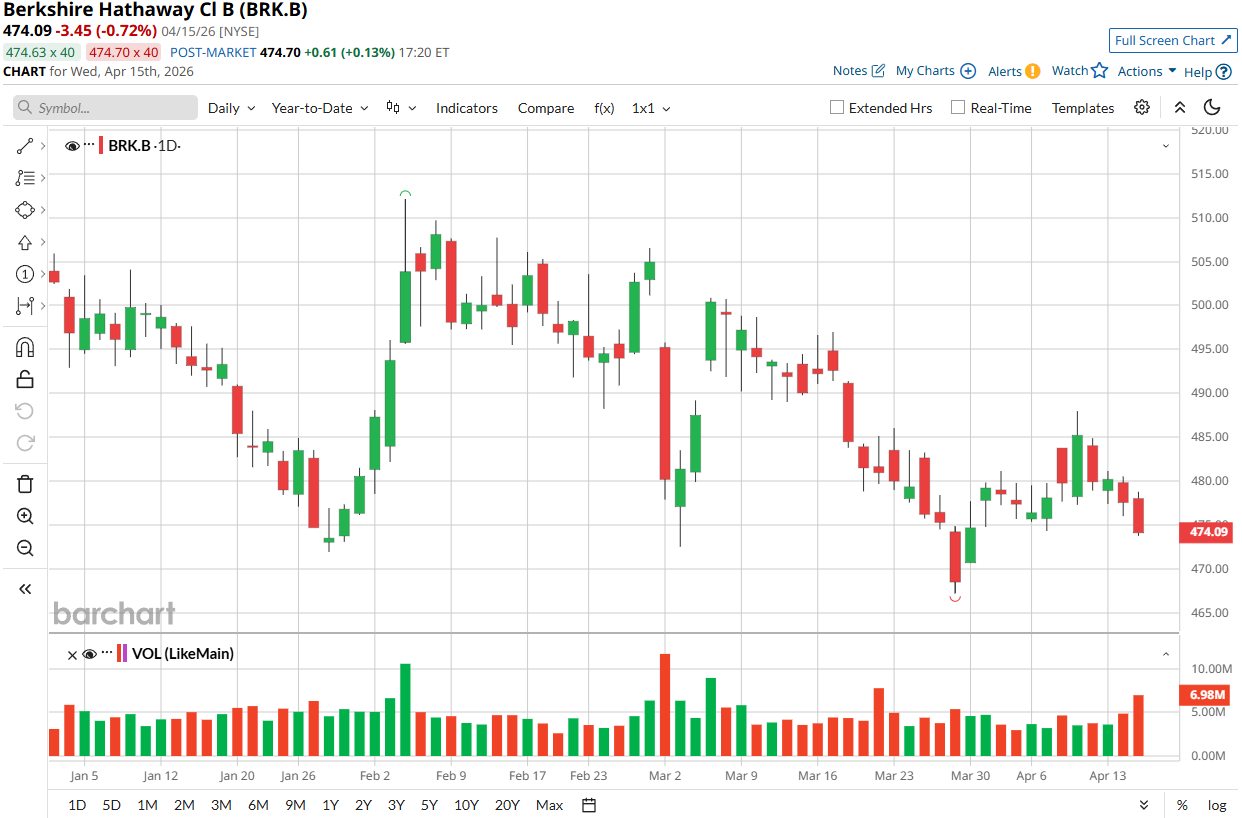Select the arrow marker annotation tool
Screen dimensions: 1242x818
[25, 242]
